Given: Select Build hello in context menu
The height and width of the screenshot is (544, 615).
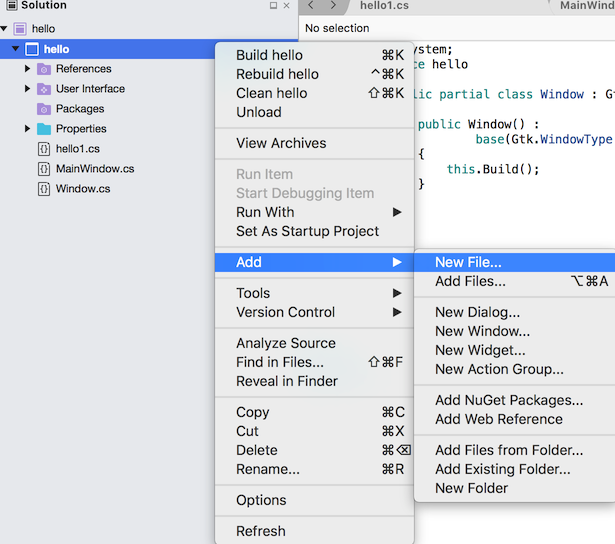Looking at the screenshot, I should point(269,55).
